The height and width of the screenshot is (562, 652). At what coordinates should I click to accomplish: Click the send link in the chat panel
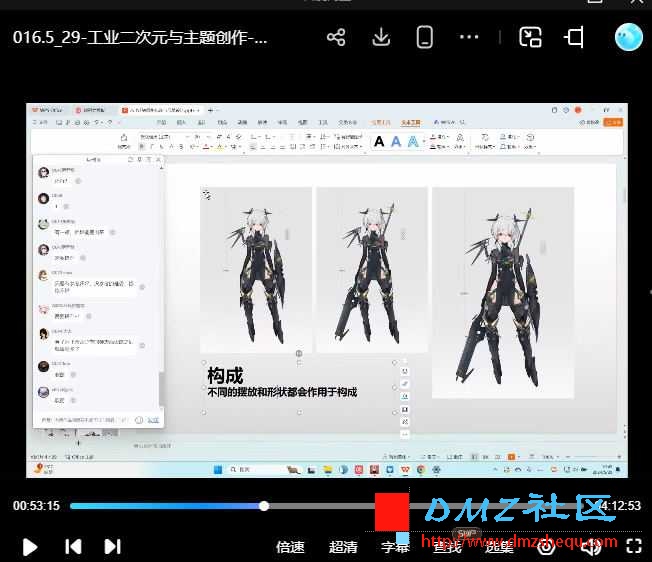pyautogui.click(x=153, y=420)
